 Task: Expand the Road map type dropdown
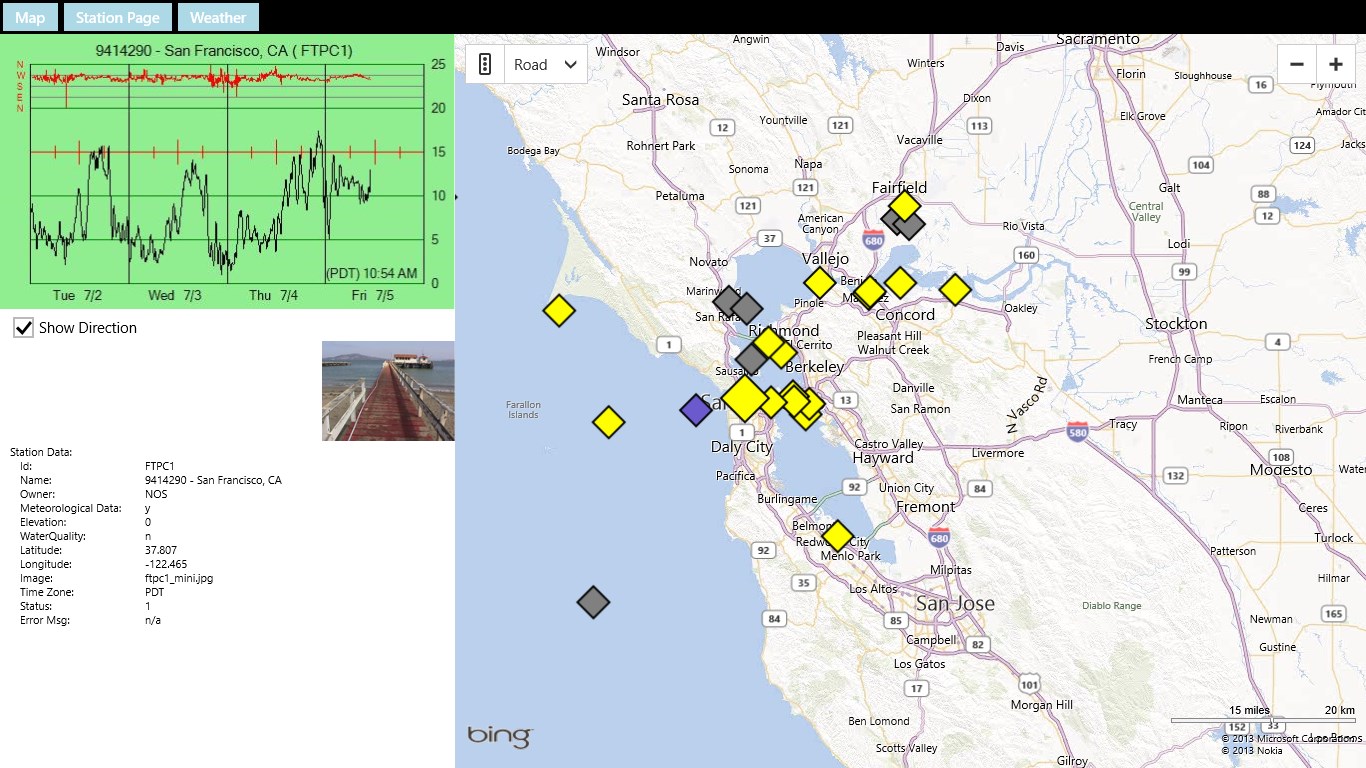pos(545,64)
